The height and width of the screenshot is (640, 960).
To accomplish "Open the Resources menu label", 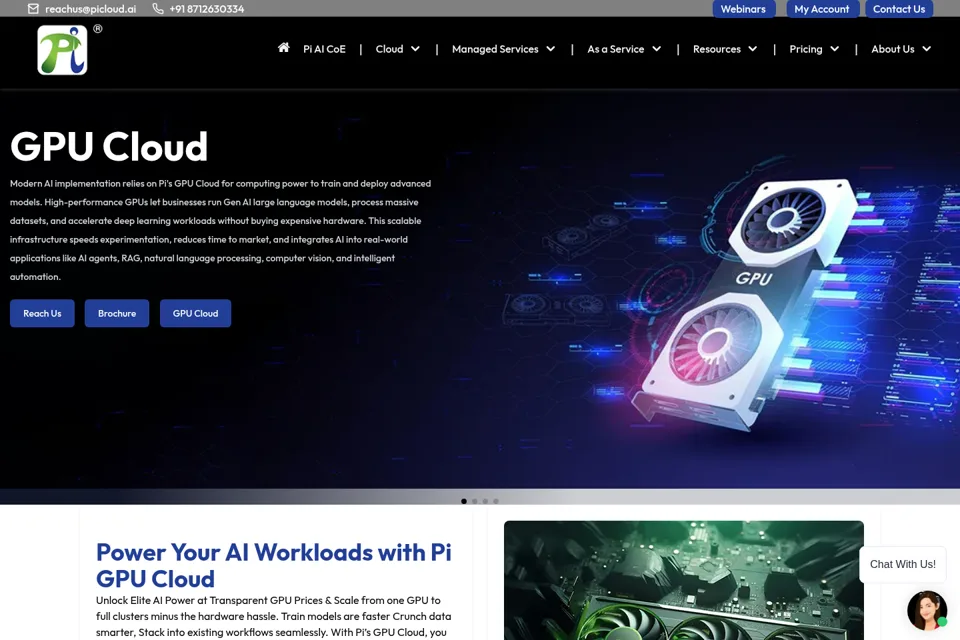I will pos(717,49).
